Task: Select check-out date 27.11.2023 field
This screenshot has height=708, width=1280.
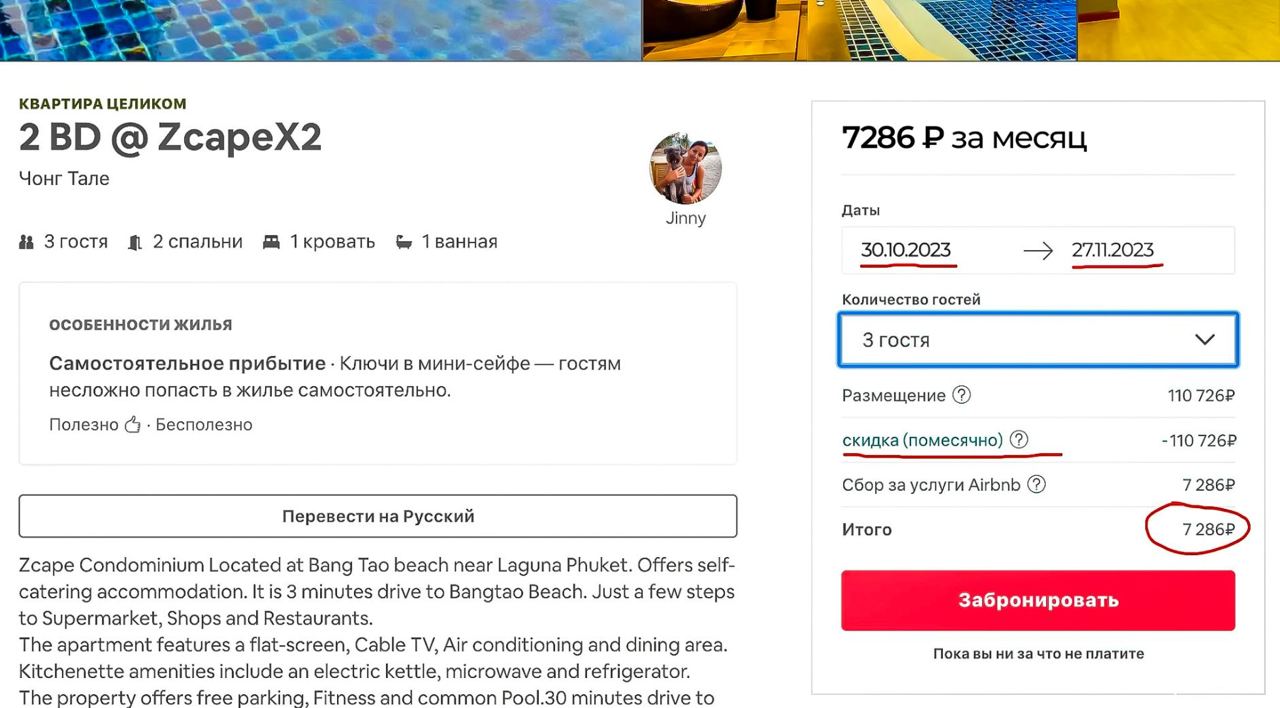Action: click(1113, 250)
